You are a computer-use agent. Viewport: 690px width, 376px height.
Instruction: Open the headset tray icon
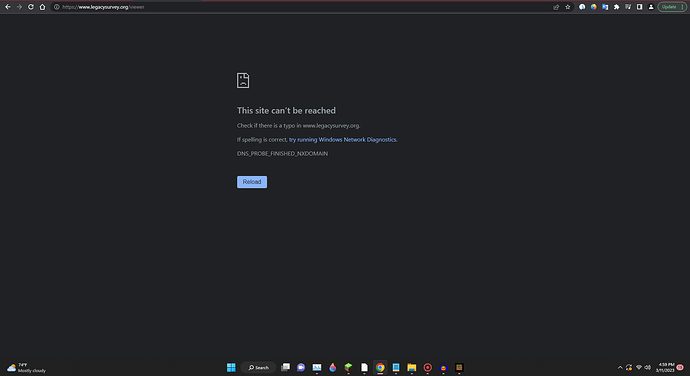click(x=629, y=368)
